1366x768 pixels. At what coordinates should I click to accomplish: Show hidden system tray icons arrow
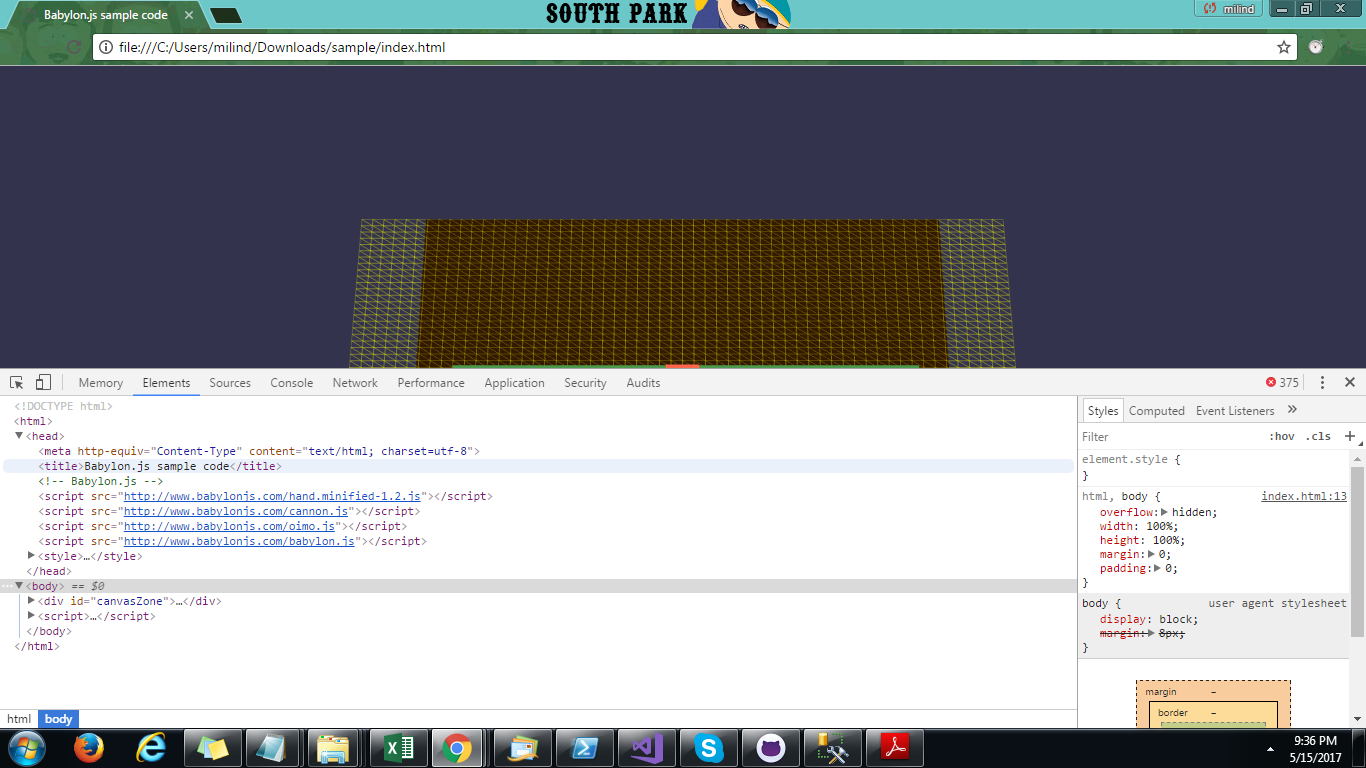click(x=1270, y=749)
